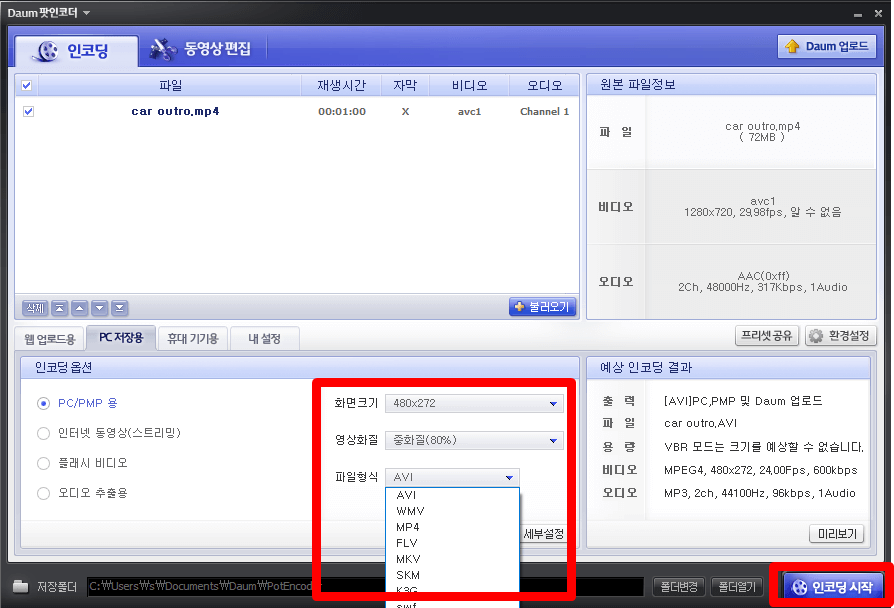894x608 pixels.
Task: Switch to the 인코딩 tab
Action: coord(76,51)
